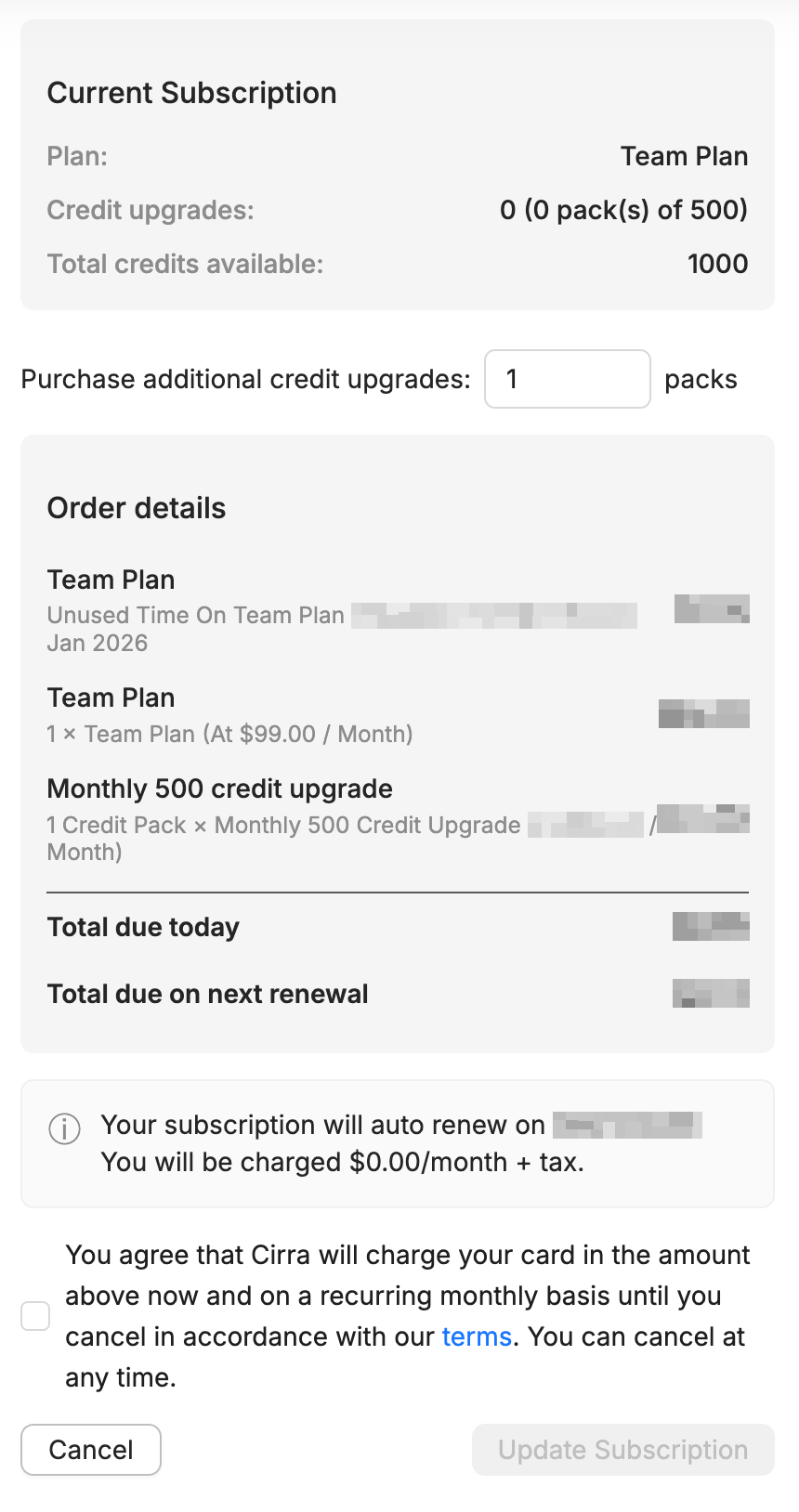Click the 'Total due on next renewal' label
799x1512 pixels.
207,994
